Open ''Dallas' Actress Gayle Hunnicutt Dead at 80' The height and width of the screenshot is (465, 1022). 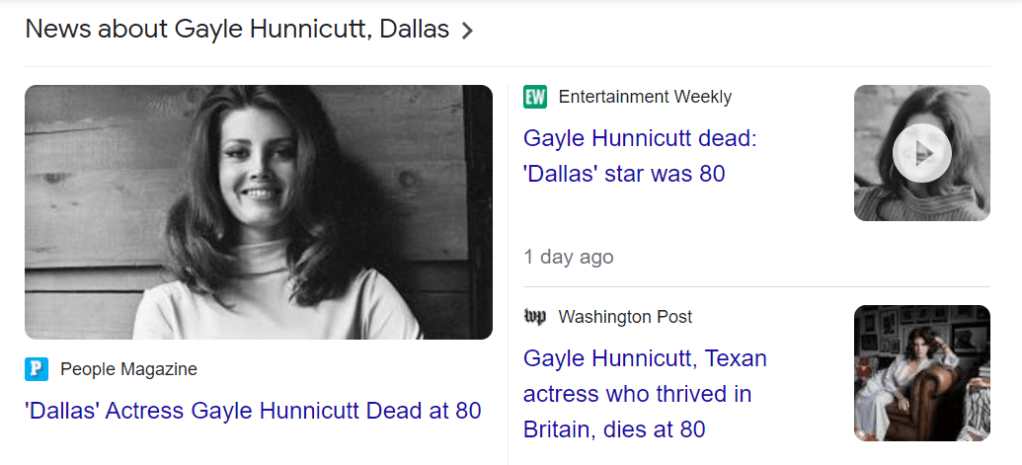253,410
